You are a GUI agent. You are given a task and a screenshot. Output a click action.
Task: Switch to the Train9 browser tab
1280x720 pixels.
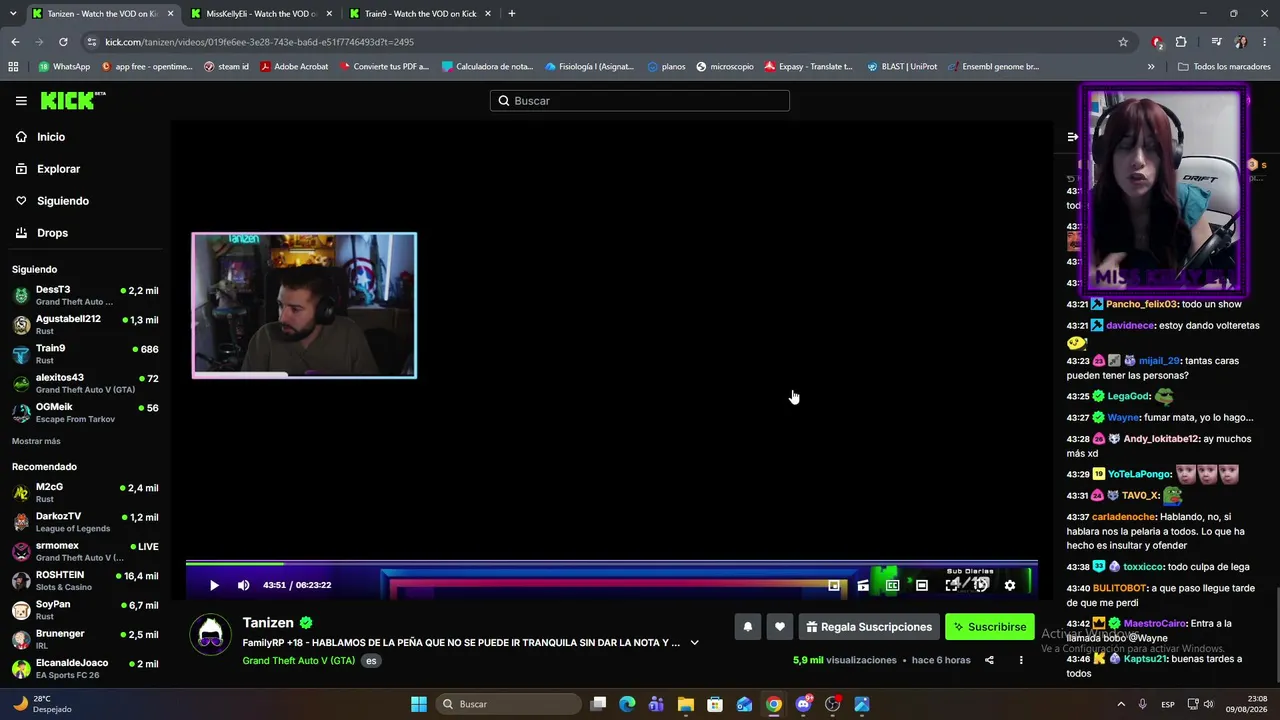pos(420,14)
